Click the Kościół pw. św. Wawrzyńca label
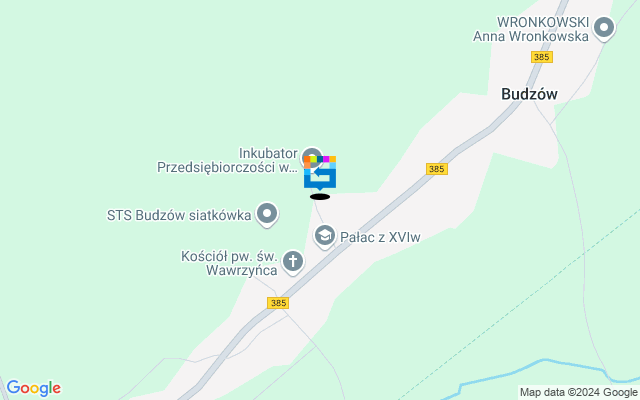This screenshot has width=640, height=400. 229,263
